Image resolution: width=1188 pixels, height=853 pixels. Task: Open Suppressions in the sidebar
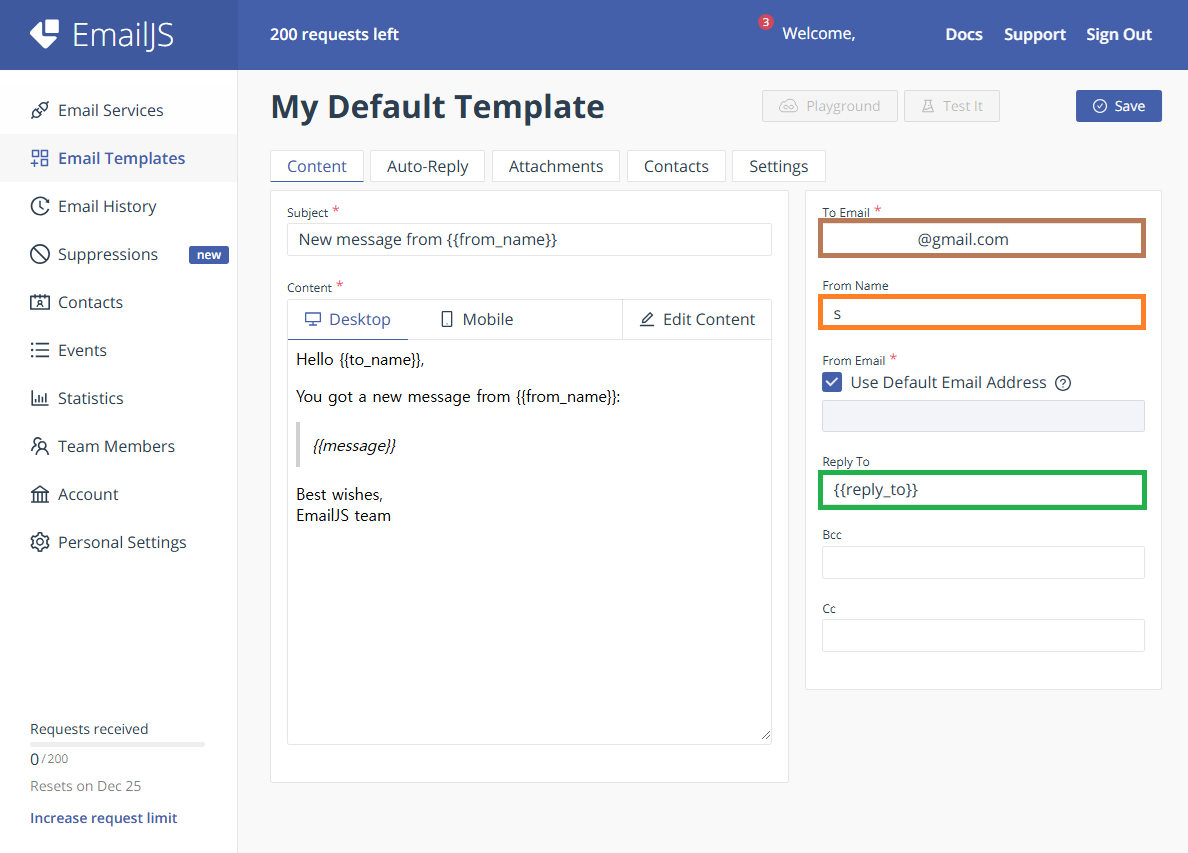click(118, 254)
